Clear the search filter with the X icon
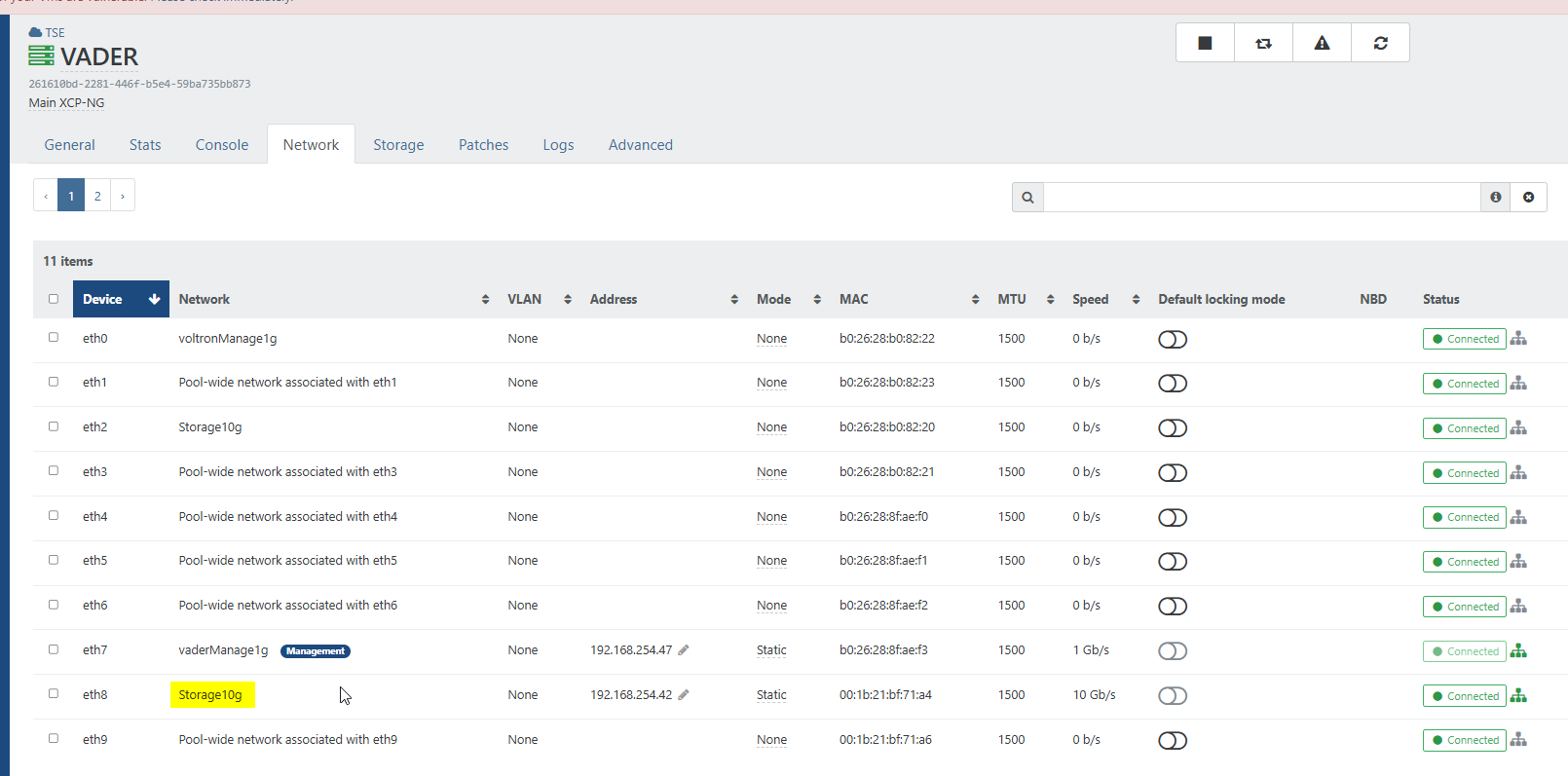The image size is (1568, 776). click(1528, 197)
